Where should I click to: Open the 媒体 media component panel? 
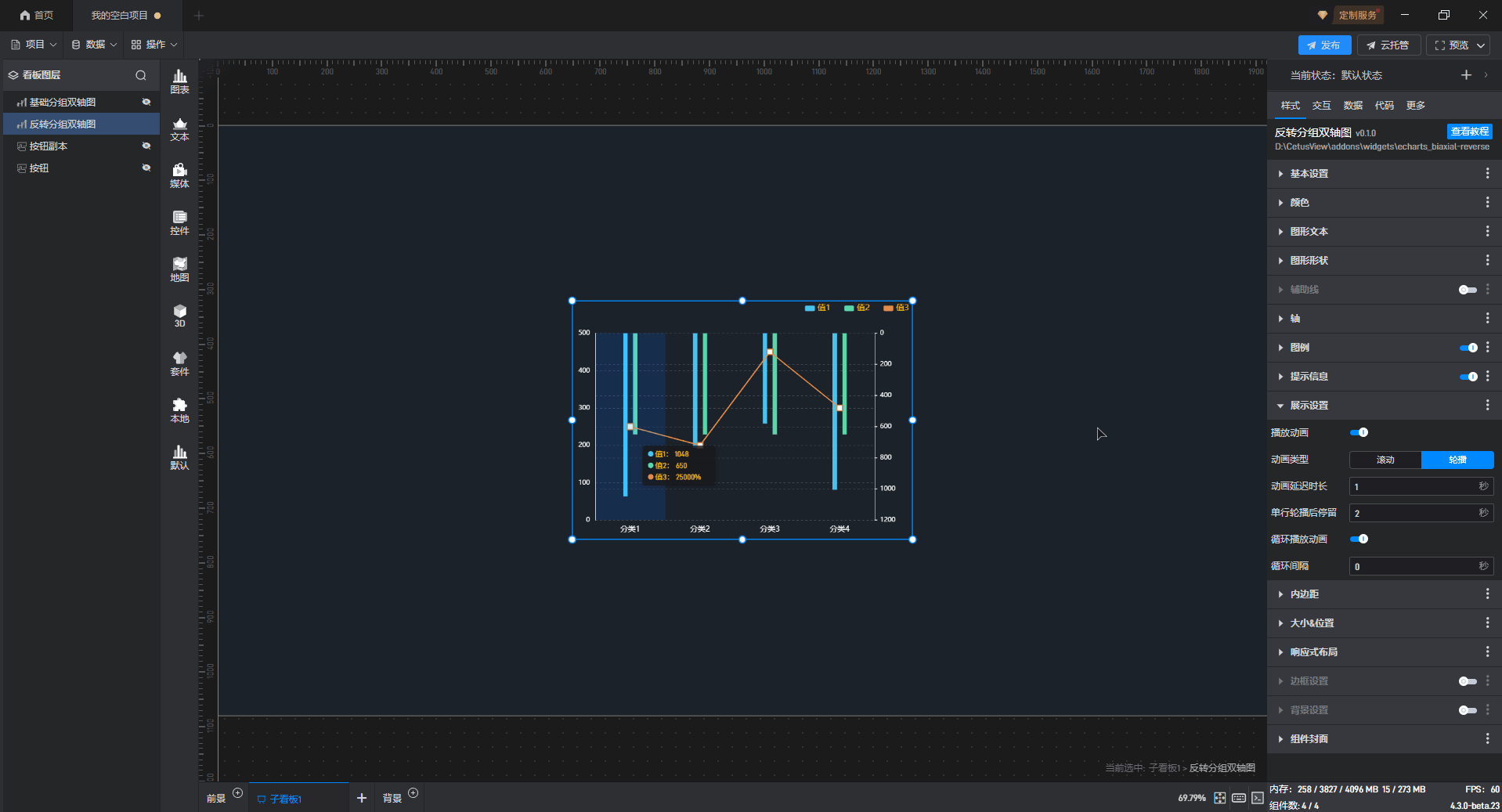pyautogui.click(x=179, y=176)
